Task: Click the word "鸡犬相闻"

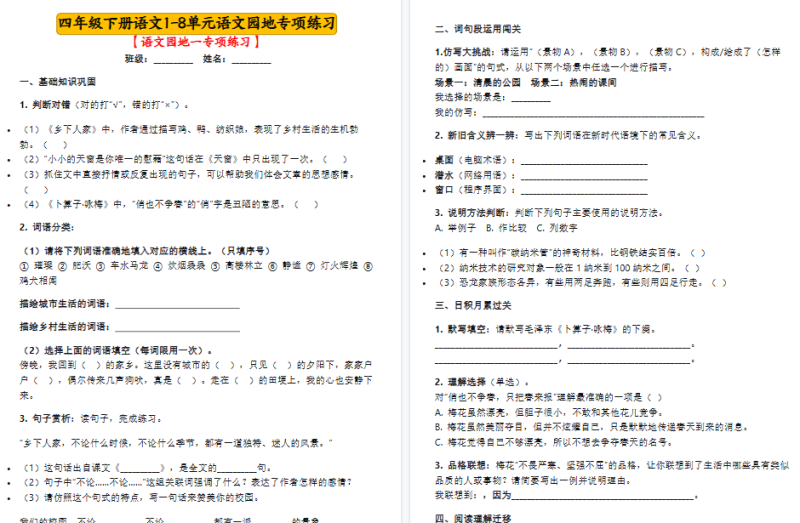Action: click(x=38, y=281)
